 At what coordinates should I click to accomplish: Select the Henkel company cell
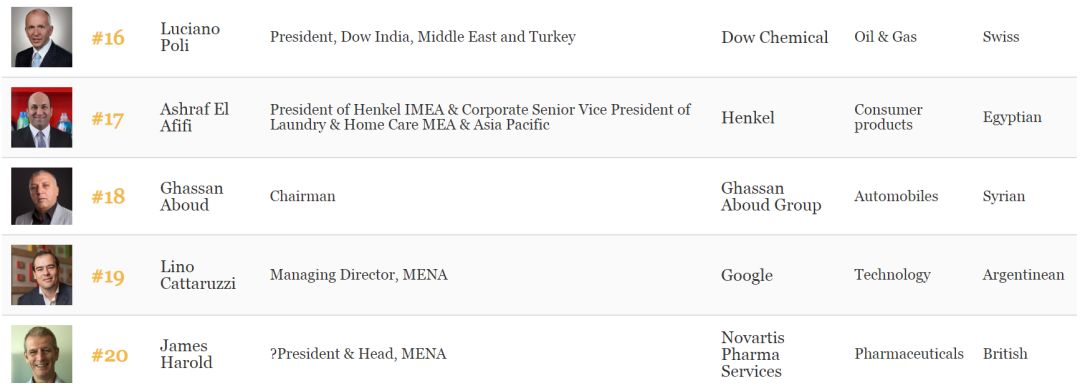(x=748, y=118)
